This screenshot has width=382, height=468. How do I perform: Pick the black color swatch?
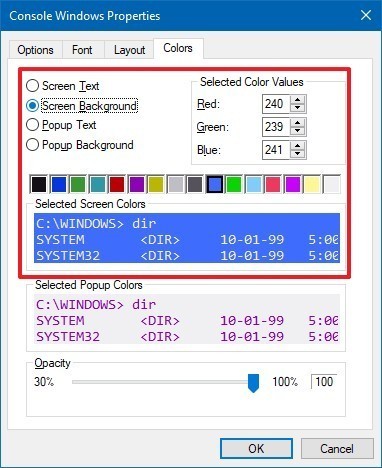[x=39, y=184]
